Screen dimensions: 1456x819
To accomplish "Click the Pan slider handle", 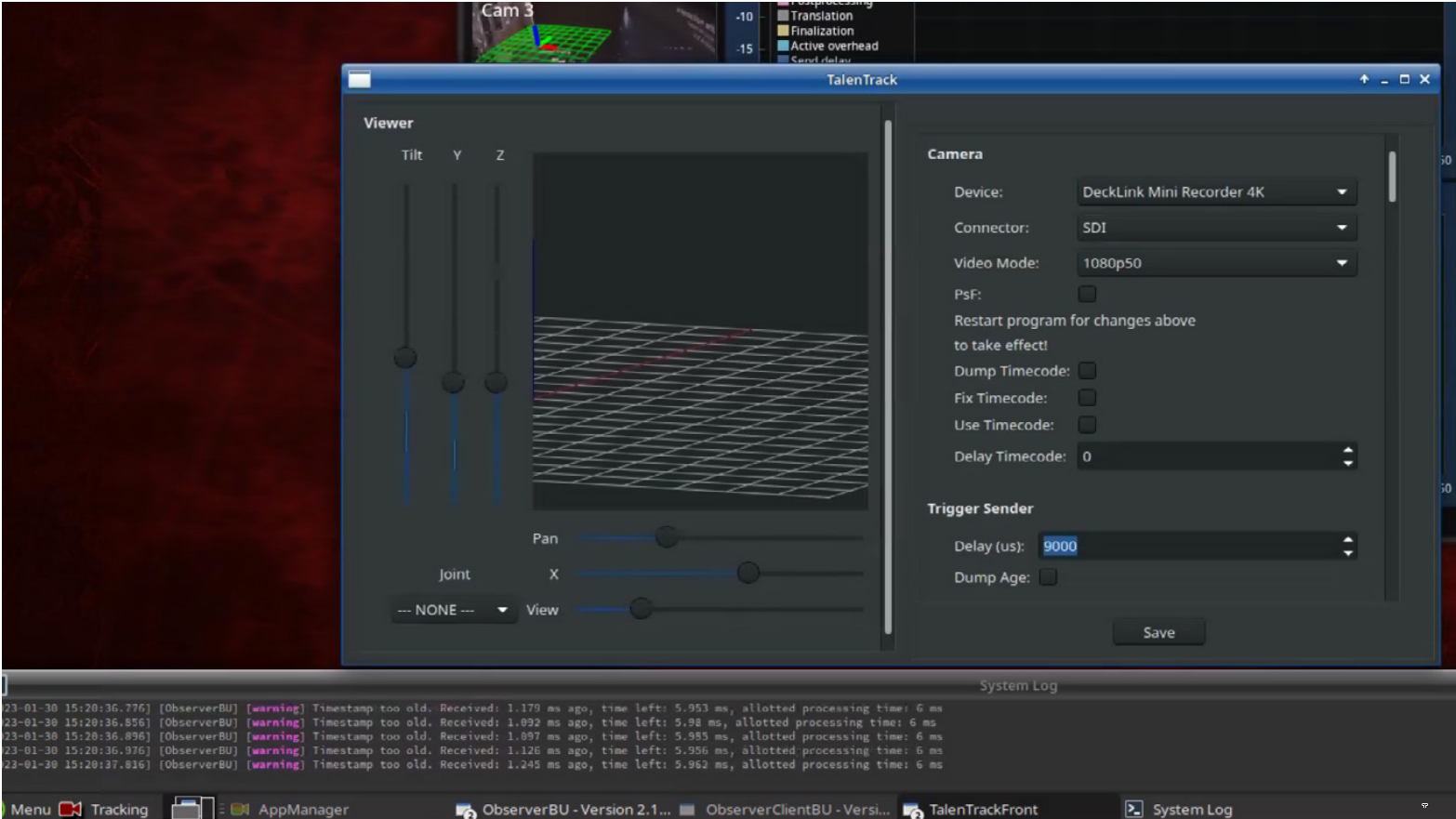I will [x=666, y=537].
